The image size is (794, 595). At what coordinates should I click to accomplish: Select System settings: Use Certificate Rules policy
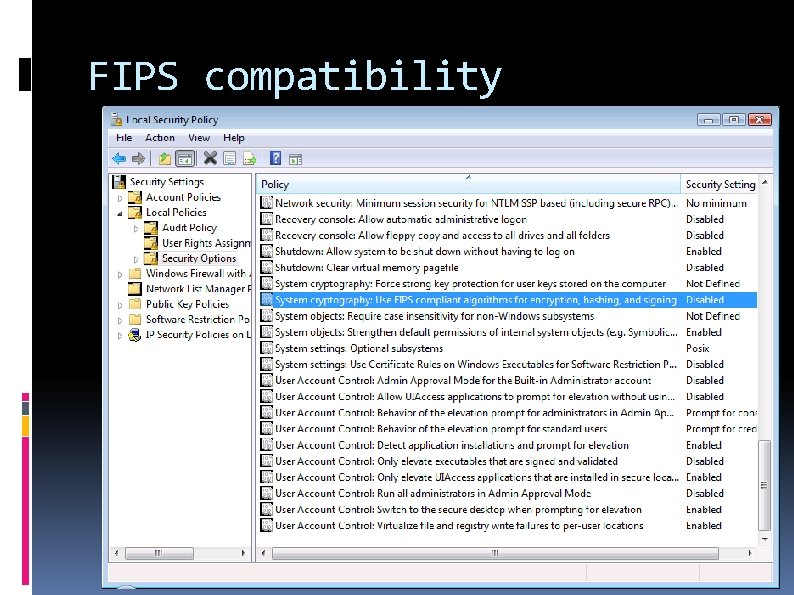pyautogui.click(x=508, y=364)
